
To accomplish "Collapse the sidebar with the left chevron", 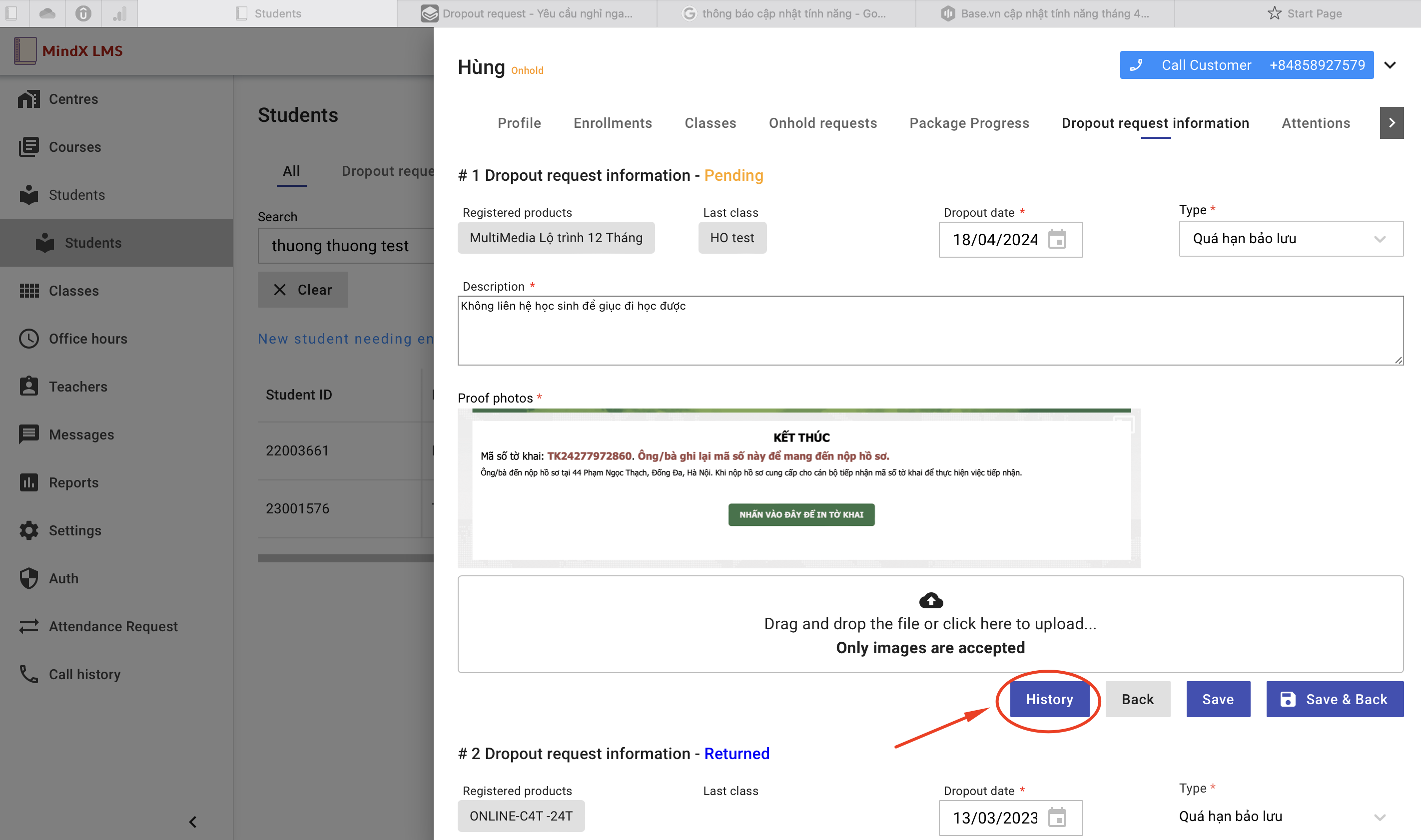I will click(192, 822).
